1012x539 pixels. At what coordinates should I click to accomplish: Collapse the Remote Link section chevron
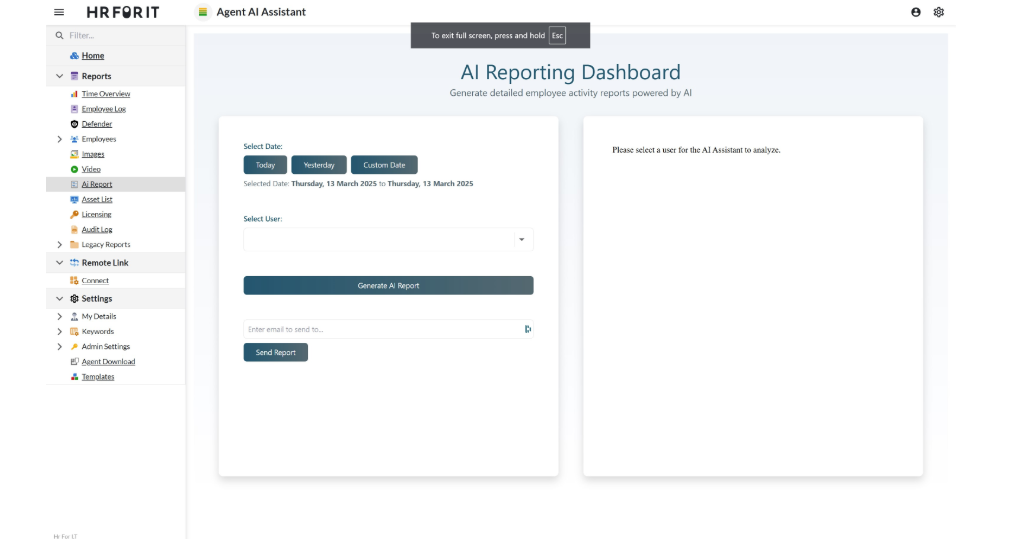click(x=59, y=263)
